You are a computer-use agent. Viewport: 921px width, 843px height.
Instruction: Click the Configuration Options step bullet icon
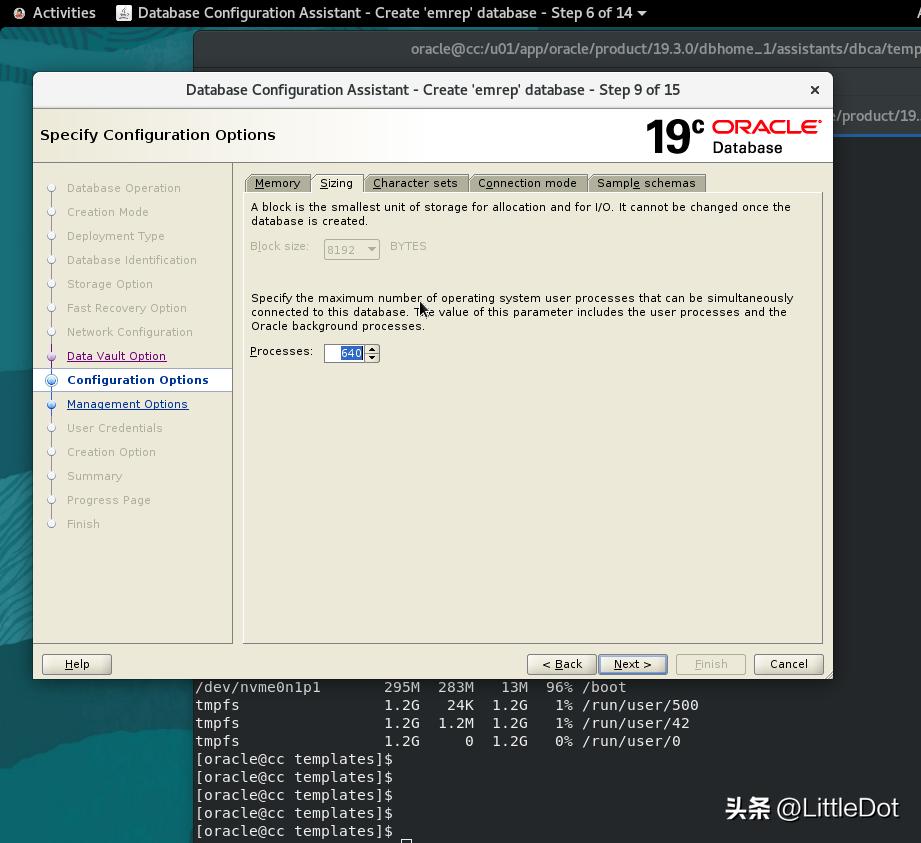click(52, 380)
